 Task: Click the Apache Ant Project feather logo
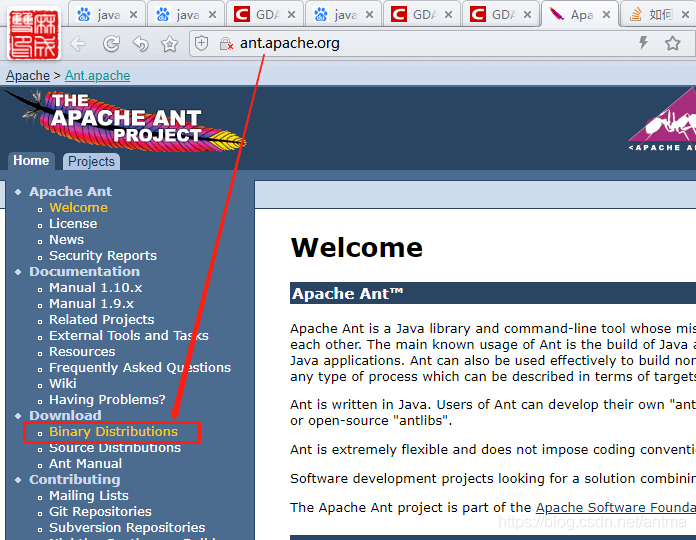click(x=125, y=120)
